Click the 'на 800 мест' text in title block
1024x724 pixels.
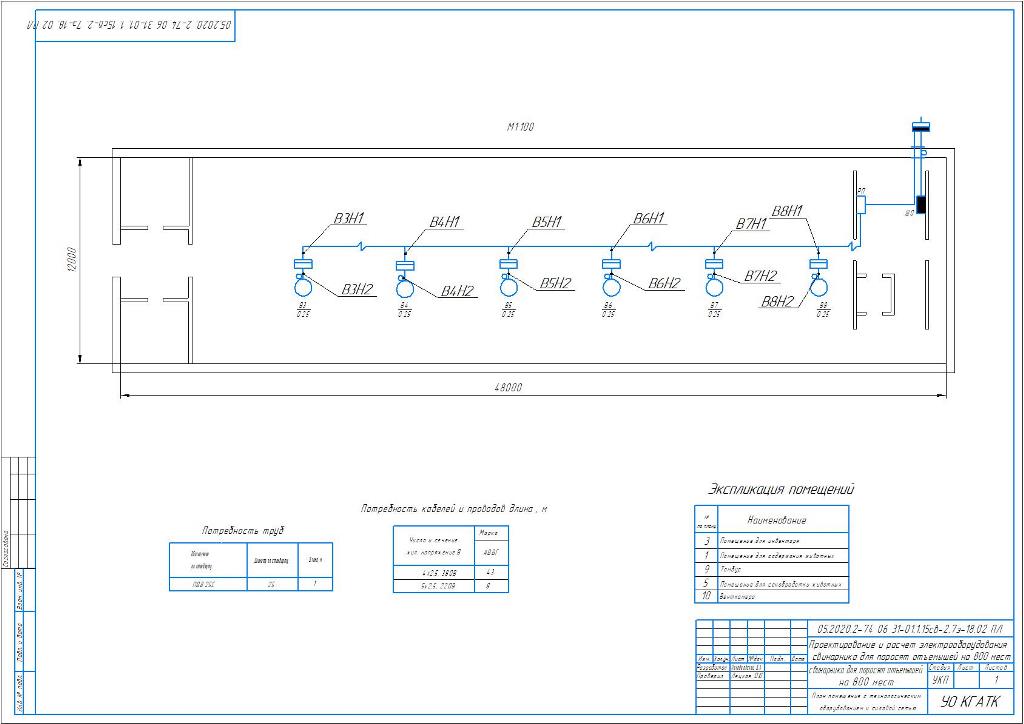869,682
